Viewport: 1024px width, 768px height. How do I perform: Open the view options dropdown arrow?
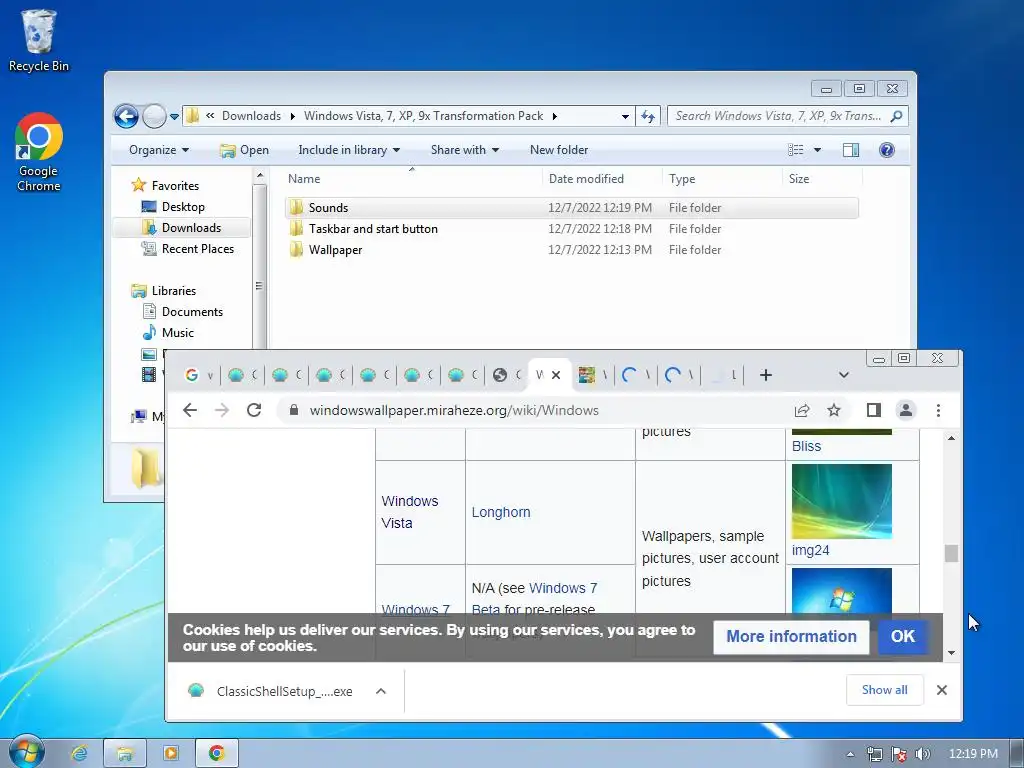[816, 150]
